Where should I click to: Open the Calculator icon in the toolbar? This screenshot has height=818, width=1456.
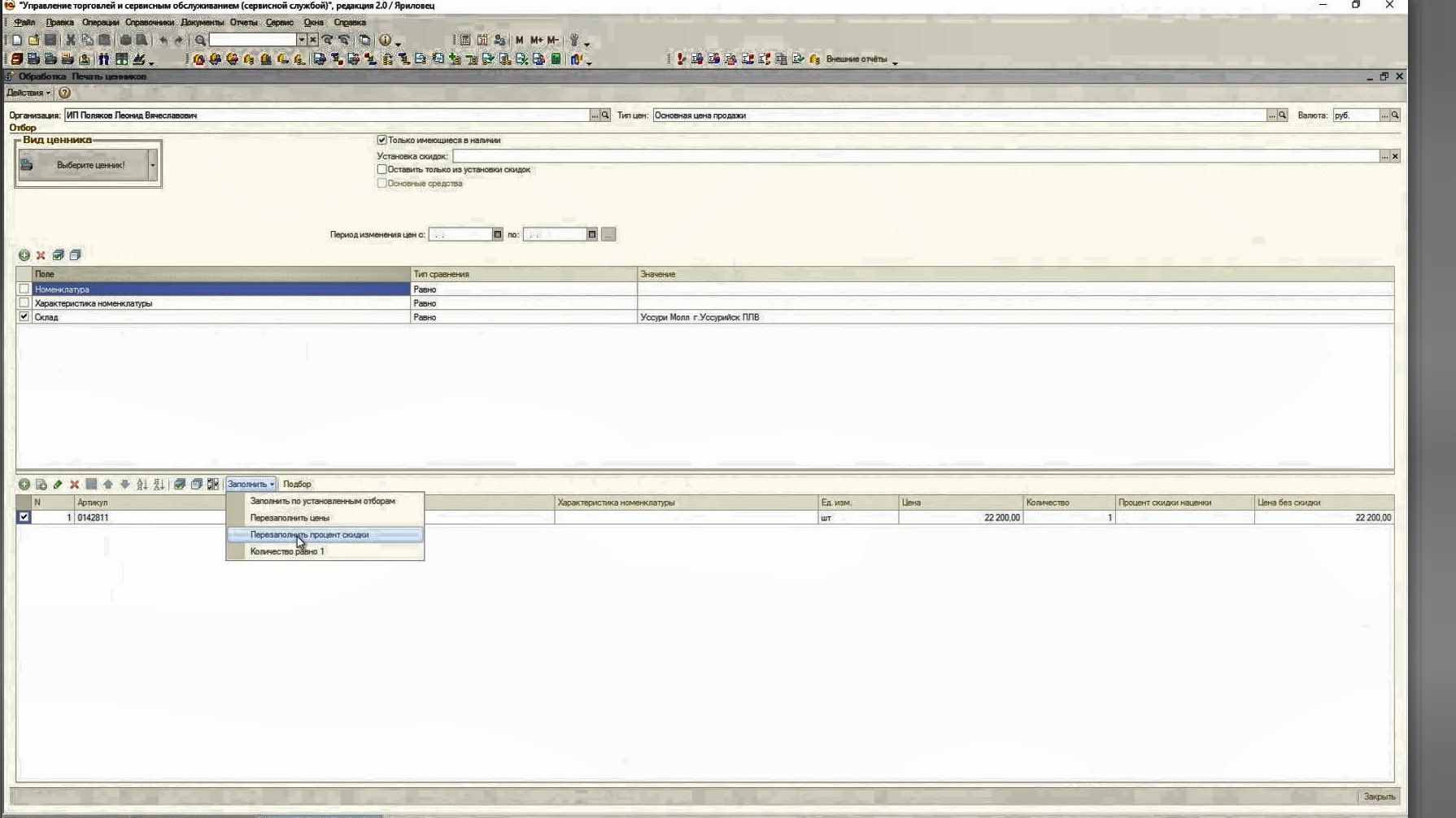pyautogui.click(x=465, y=40)
